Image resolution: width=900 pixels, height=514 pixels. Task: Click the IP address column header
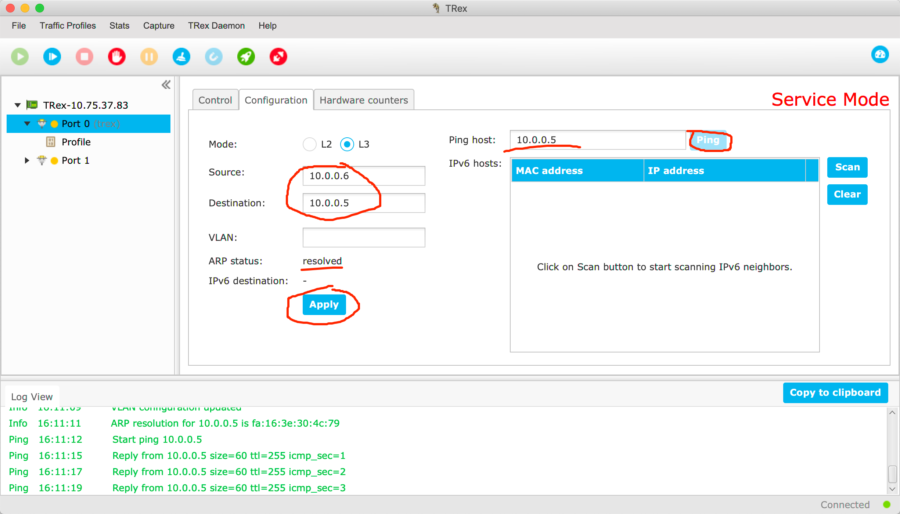pyautogui.click(x=724, y=170)
